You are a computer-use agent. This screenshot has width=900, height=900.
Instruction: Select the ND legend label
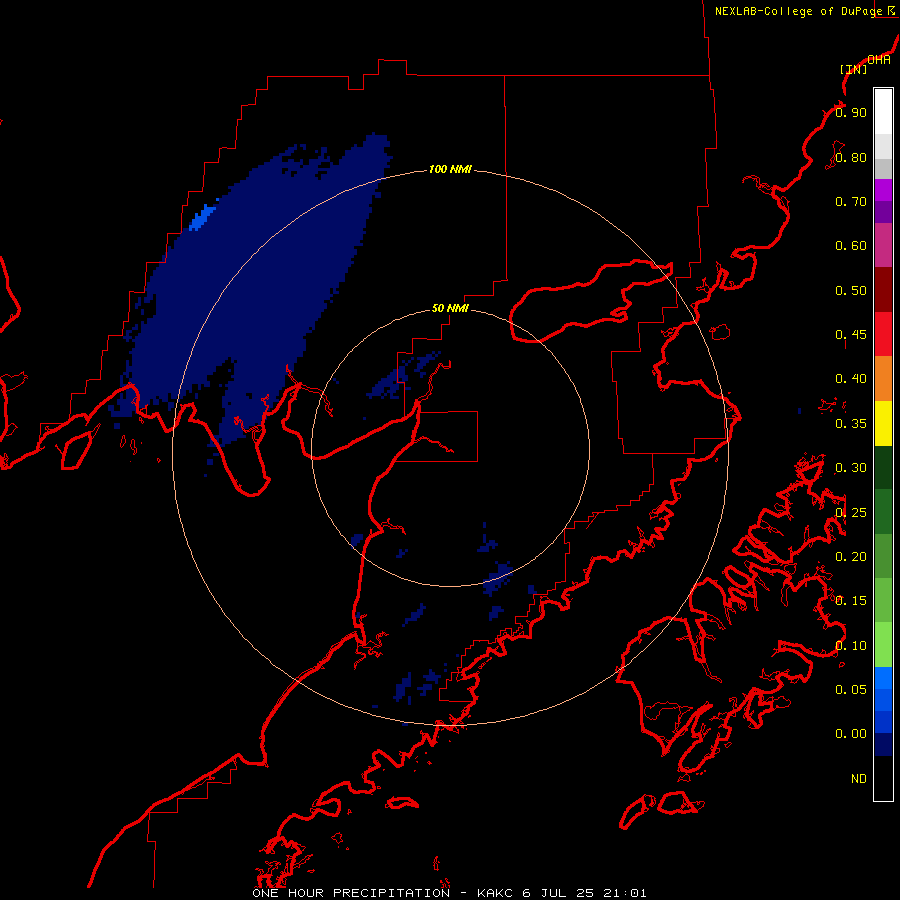point(859,779)
